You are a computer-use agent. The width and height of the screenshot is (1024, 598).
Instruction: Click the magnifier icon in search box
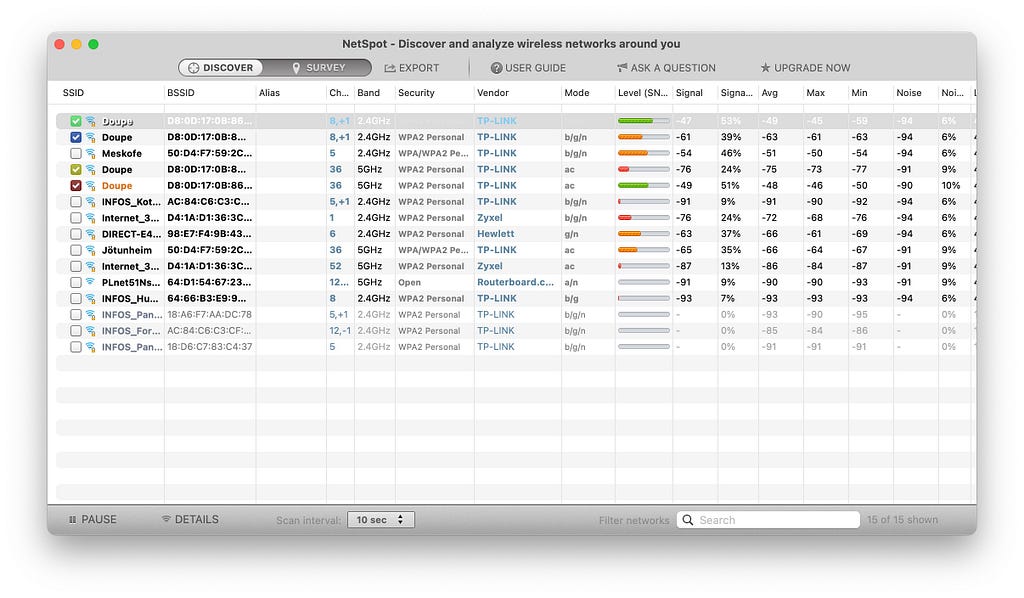click(x=688, y=520)
